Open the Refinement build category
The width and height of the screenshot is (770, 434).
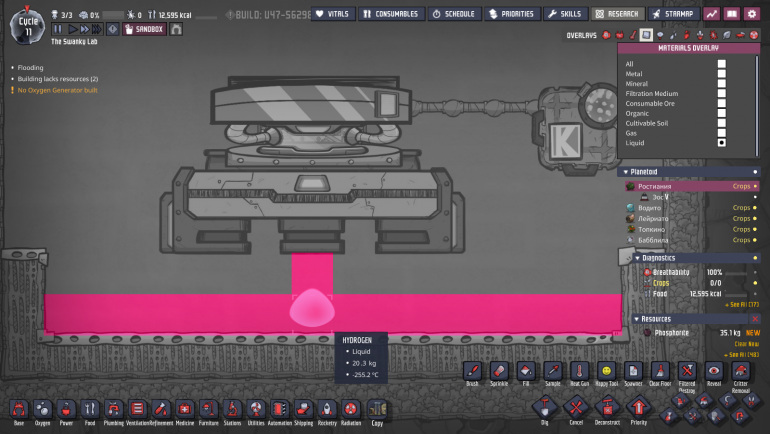pos(161,412)
